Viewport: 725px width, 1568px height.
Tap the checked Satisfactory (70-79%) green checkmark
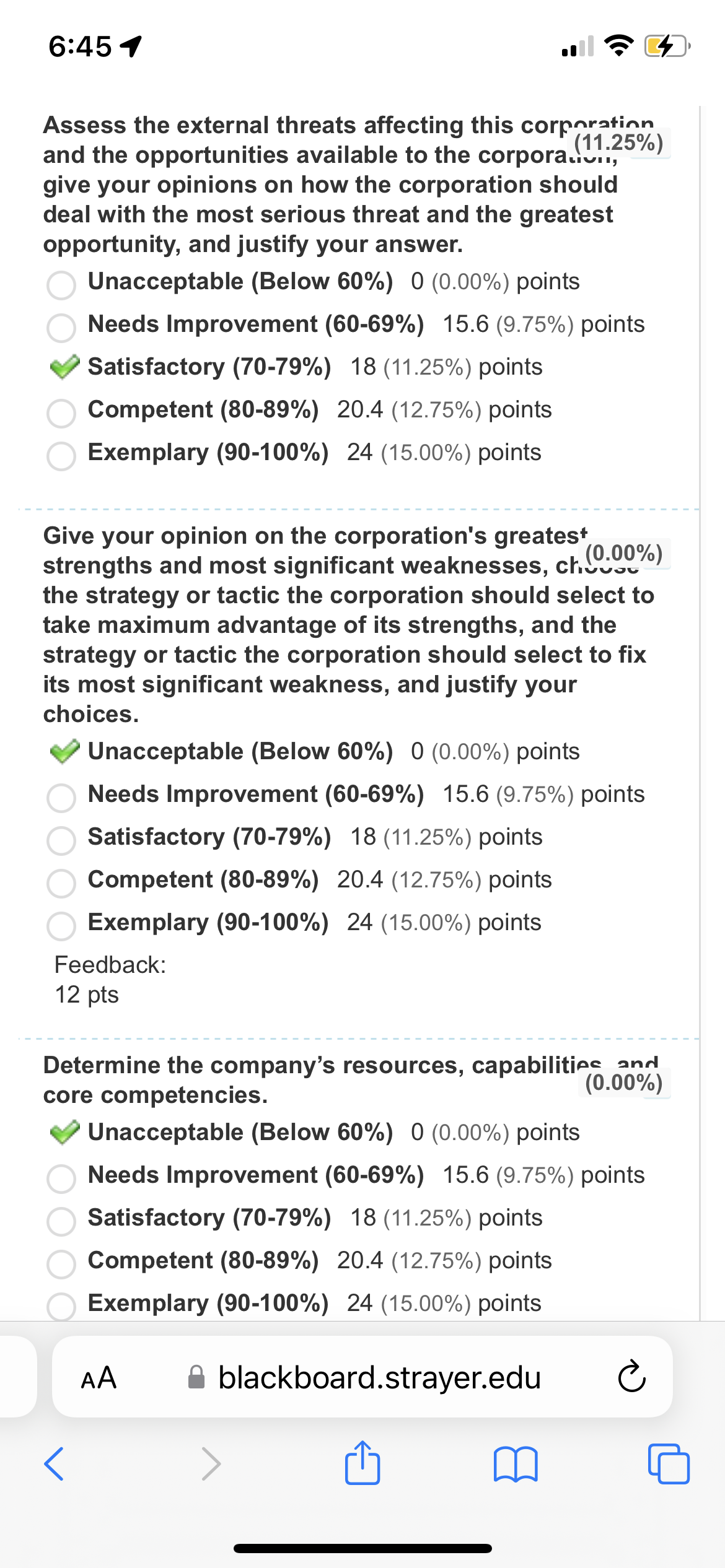(x=64, y=367)
